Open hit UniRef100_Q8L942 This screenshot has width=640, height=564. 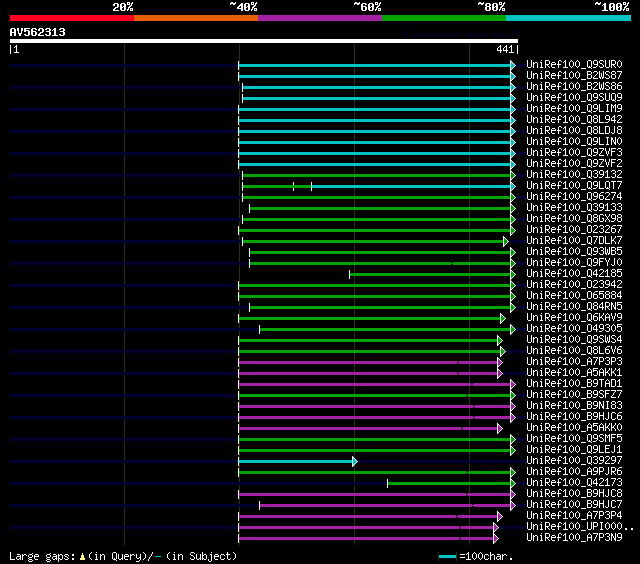pyautogui.click(x=574, y=120)
